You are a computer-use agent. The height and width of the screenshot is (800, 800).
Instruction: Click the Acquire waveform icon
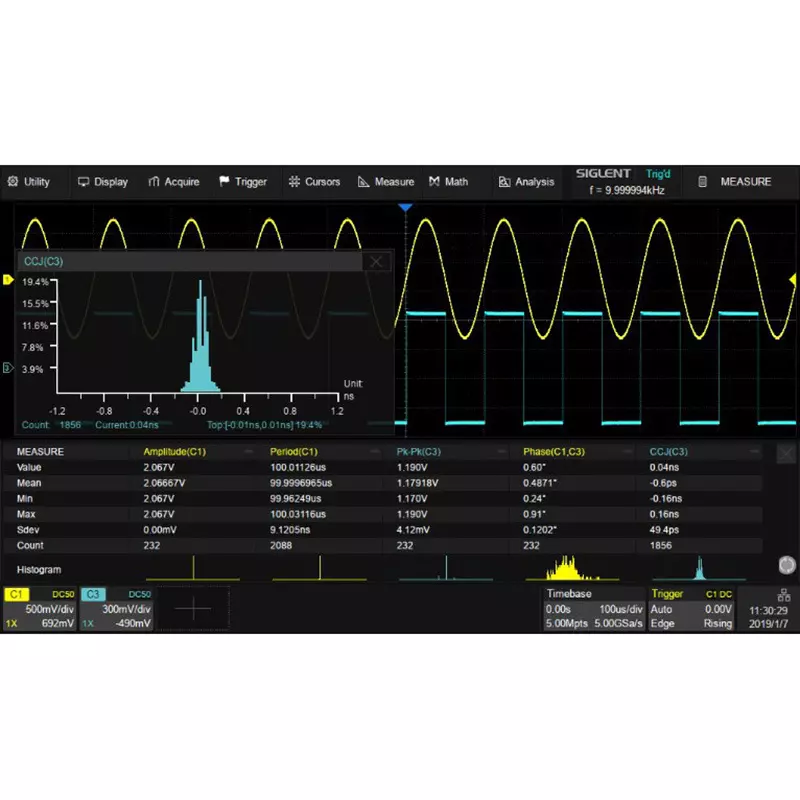point(154,182)
